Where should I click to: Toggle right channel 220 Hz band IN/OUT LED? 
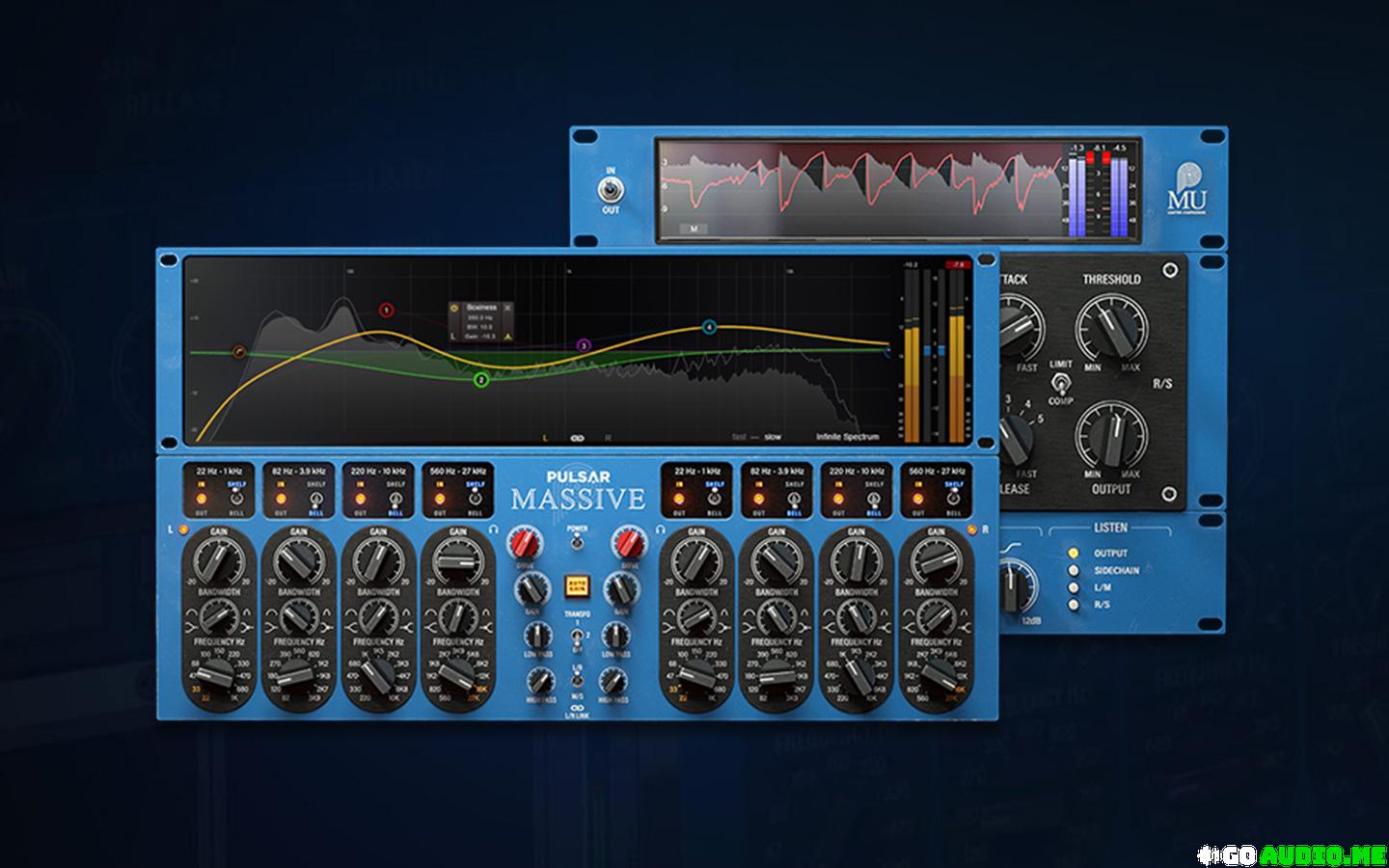click(839, 500)
